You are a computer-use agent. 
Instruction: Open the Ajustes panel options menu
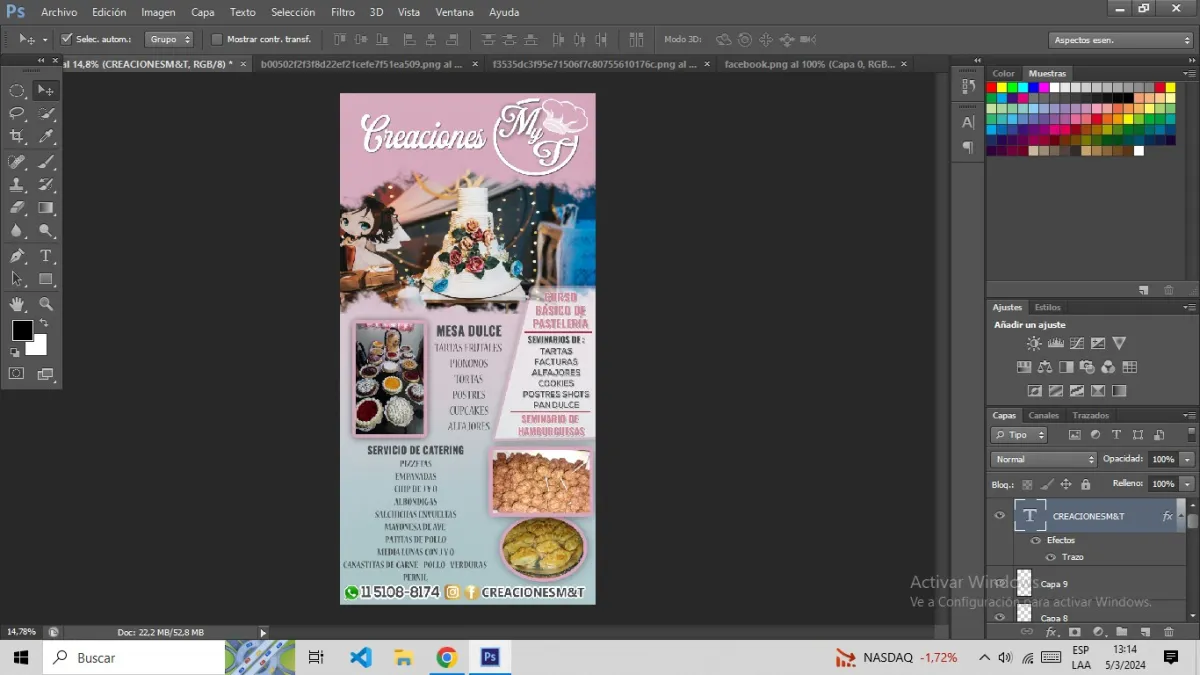click(1189, 307)
